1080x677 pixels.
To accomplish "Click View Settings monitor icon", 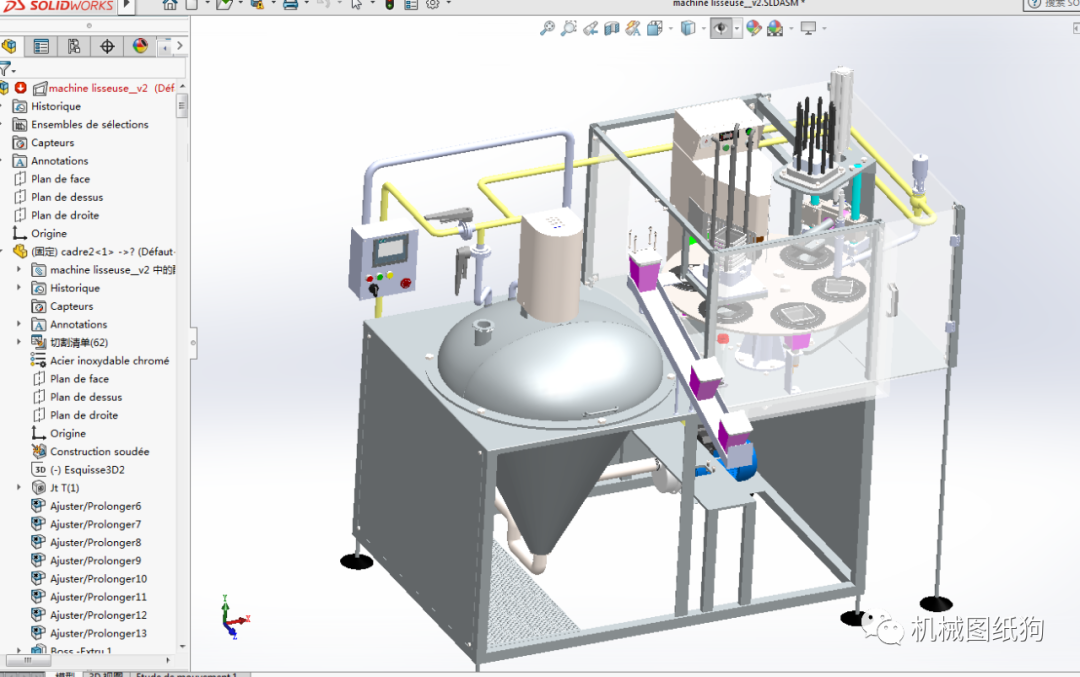I will click(x=808, y=28).
